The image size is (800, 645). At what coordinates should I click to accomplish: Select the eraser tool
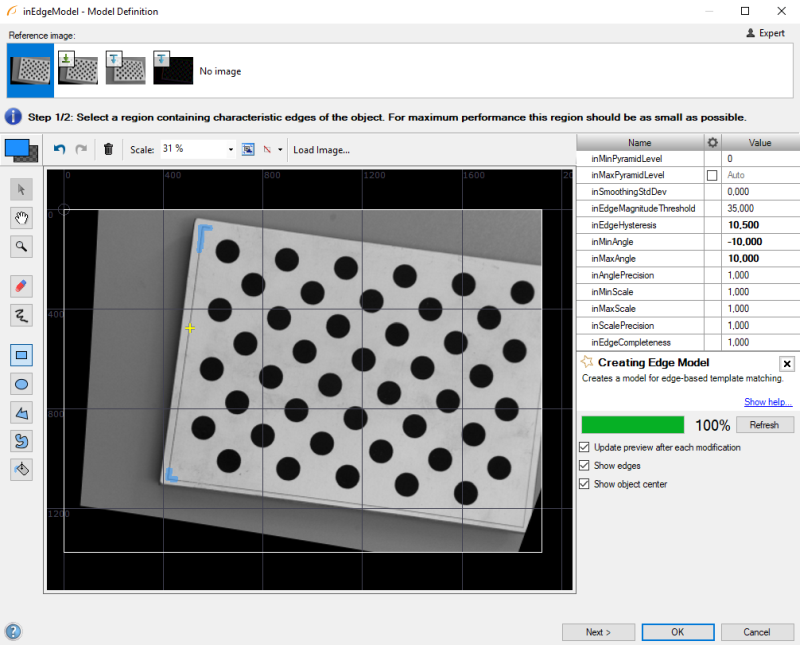coord(22,286)
